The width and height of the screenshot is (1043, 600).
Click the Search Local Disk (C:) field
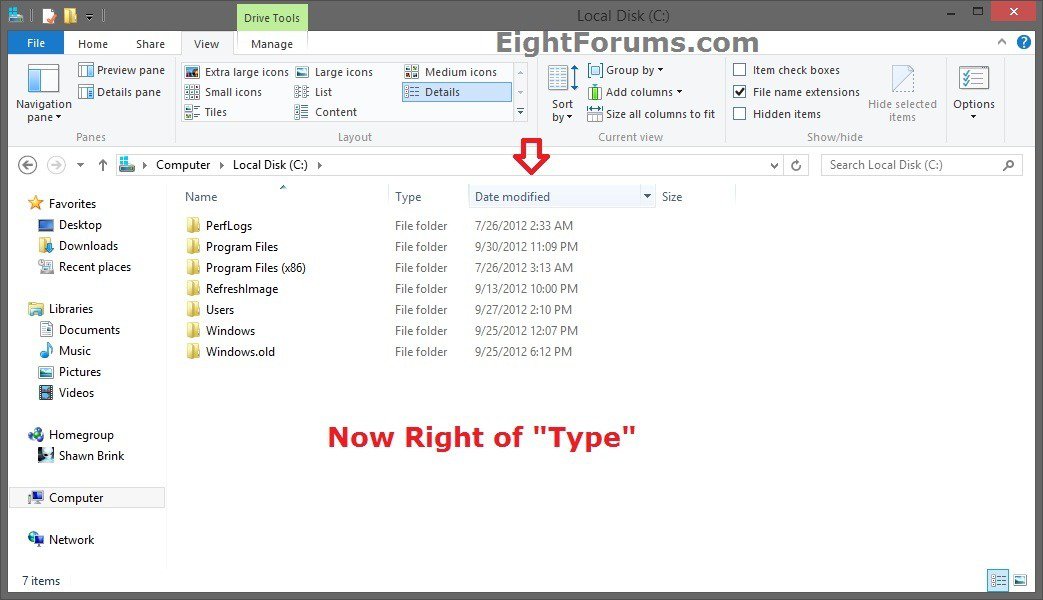coord(921,165)
